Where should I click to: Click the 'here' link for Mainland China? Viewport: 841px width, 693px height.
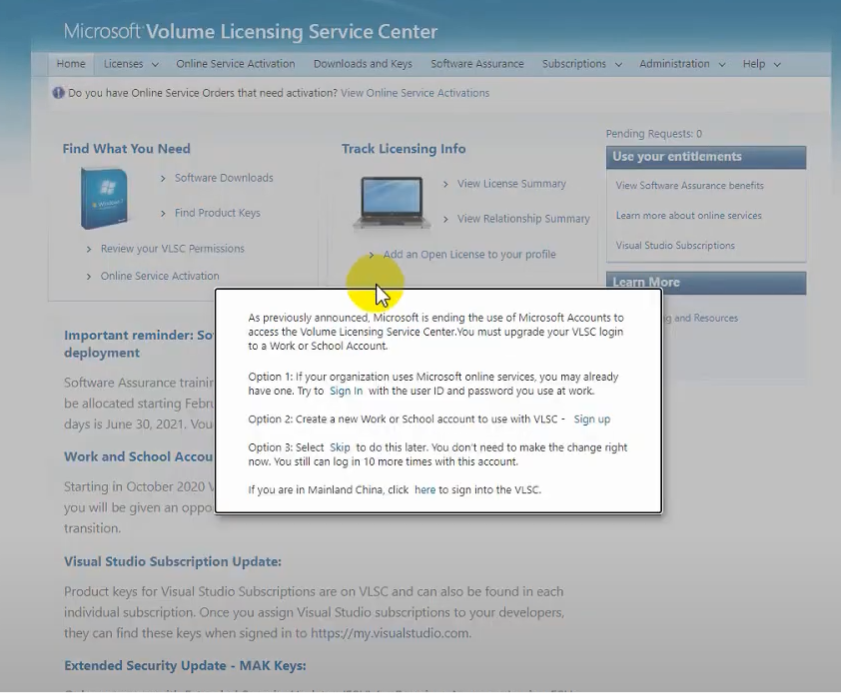click(x=425, y=490)
